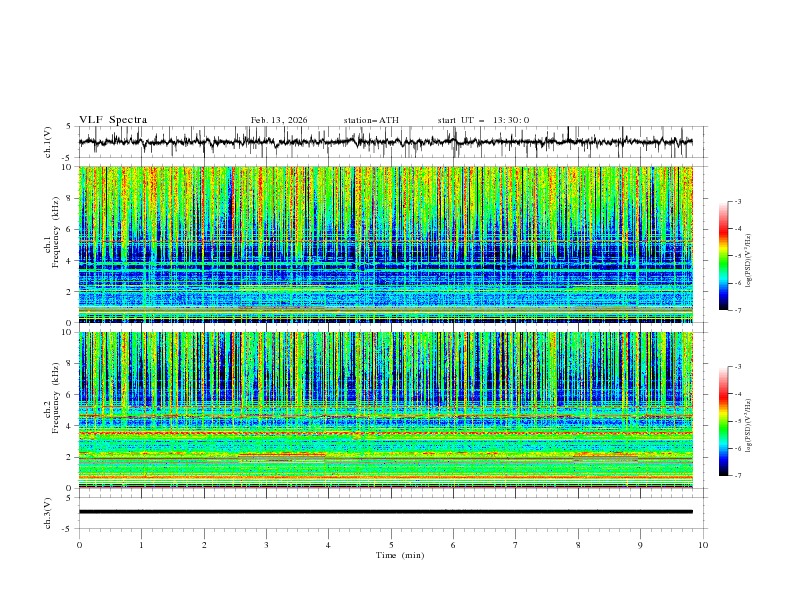The height and width of the screenshot is (612, 792).
Task: Click the station=ATH label
Action: (371, 120)
